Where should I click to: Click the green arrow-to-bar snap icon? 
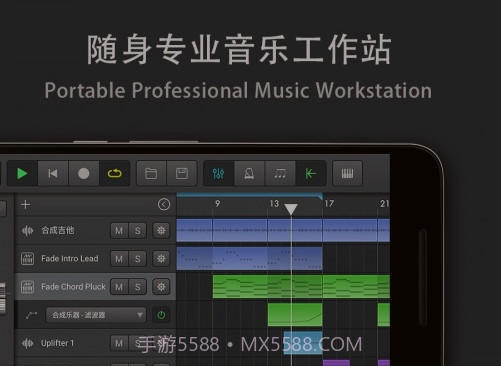tap(311, 173)
